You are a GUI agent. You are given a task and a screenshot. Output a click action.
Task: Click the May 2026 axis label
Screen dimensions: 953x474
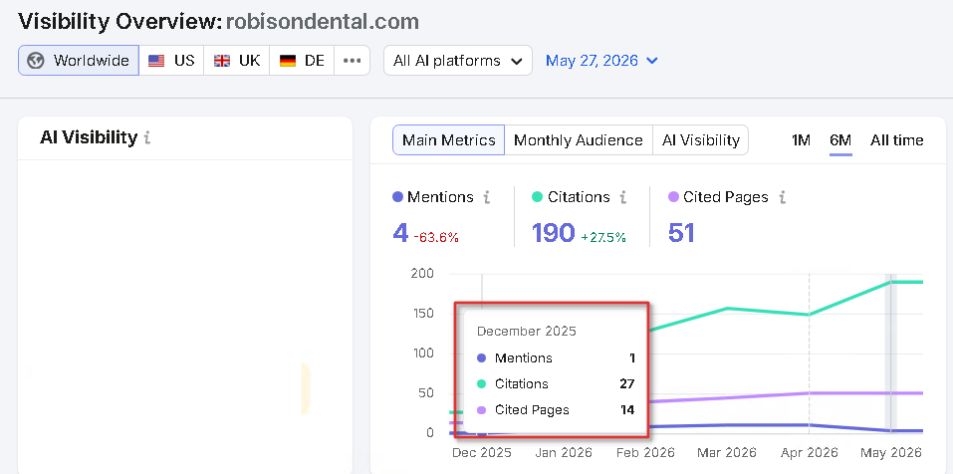pyautogui.click(x=891, y=453)
